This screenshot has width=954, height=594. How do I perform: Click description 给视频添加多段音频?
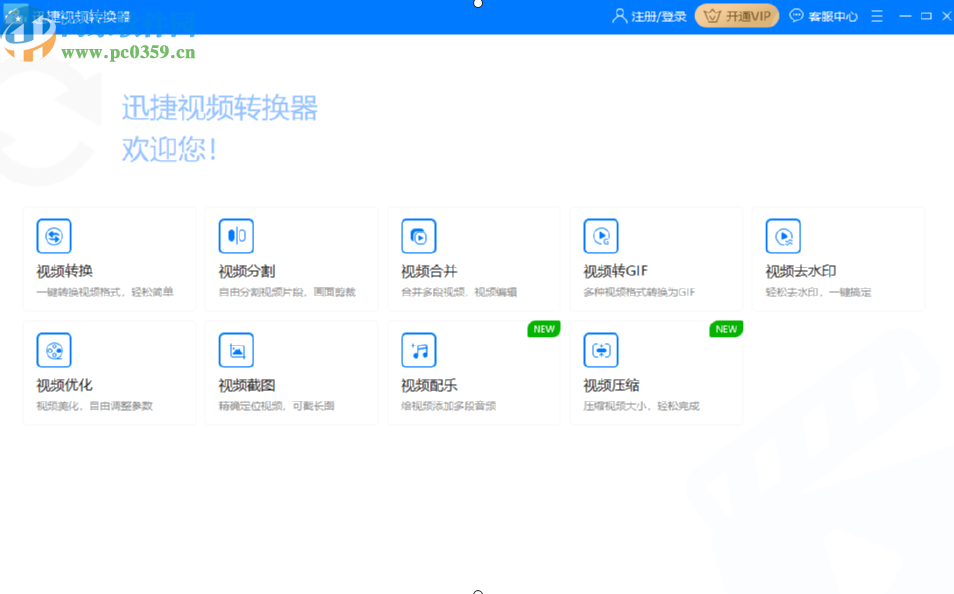[x=448, y=406]
